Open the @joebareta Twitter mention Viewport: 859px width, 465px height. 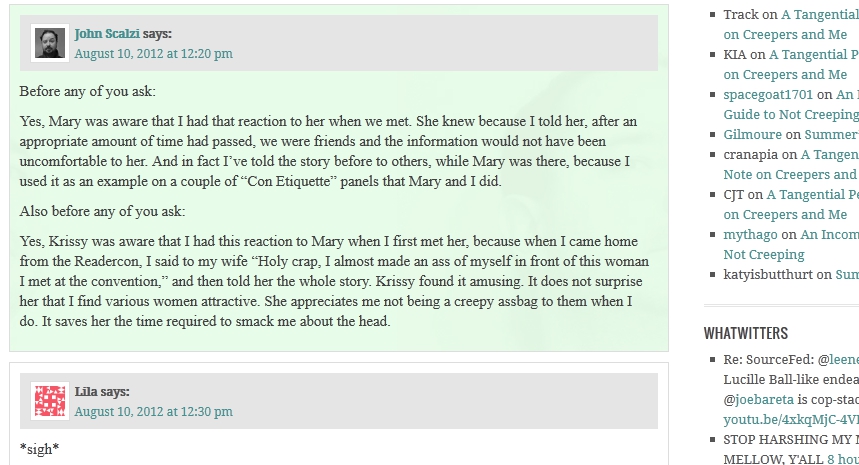click(761, 400)
